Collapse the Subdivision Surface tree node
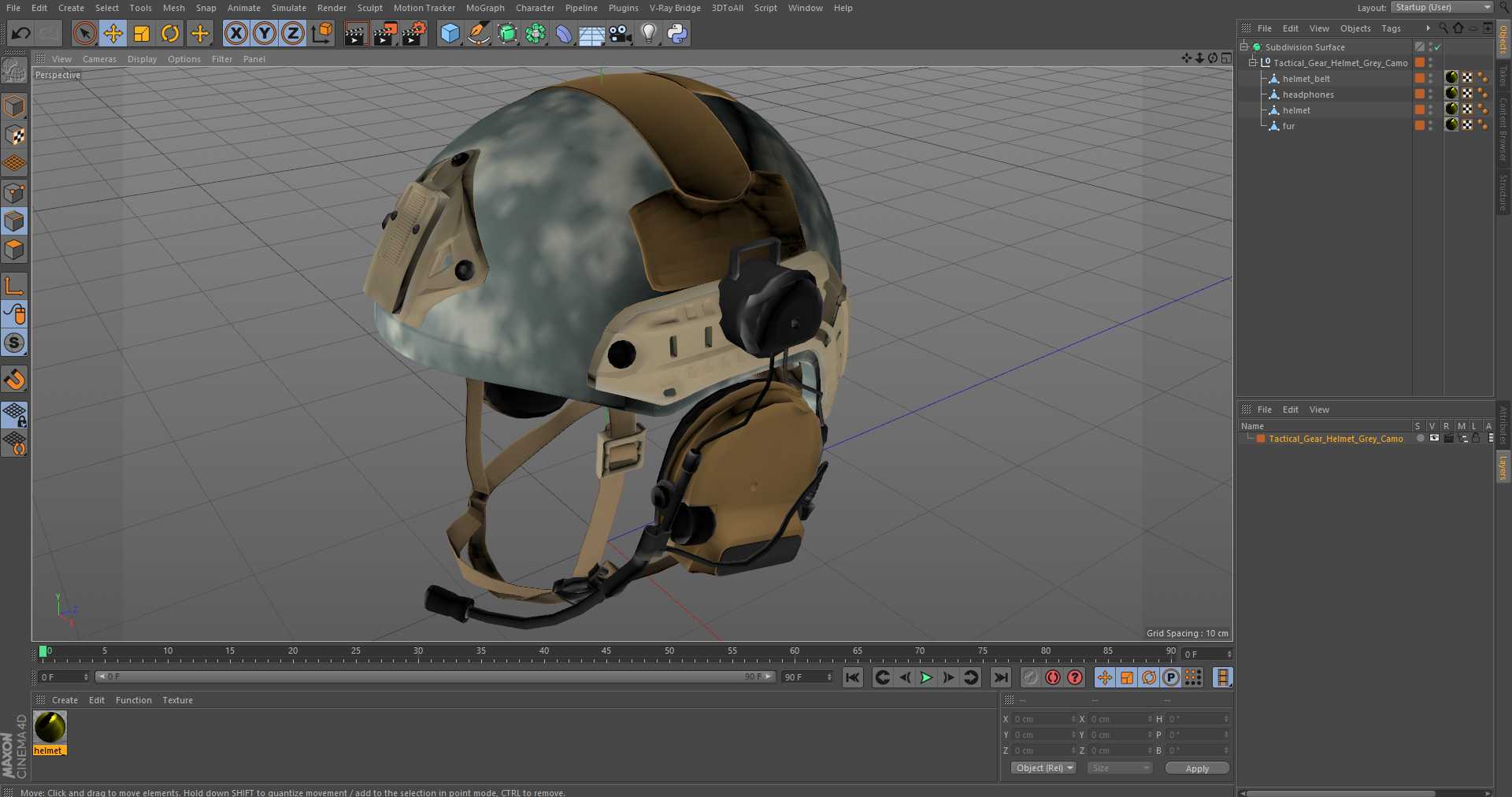The image size is (1512, 797). [1244, 46]
